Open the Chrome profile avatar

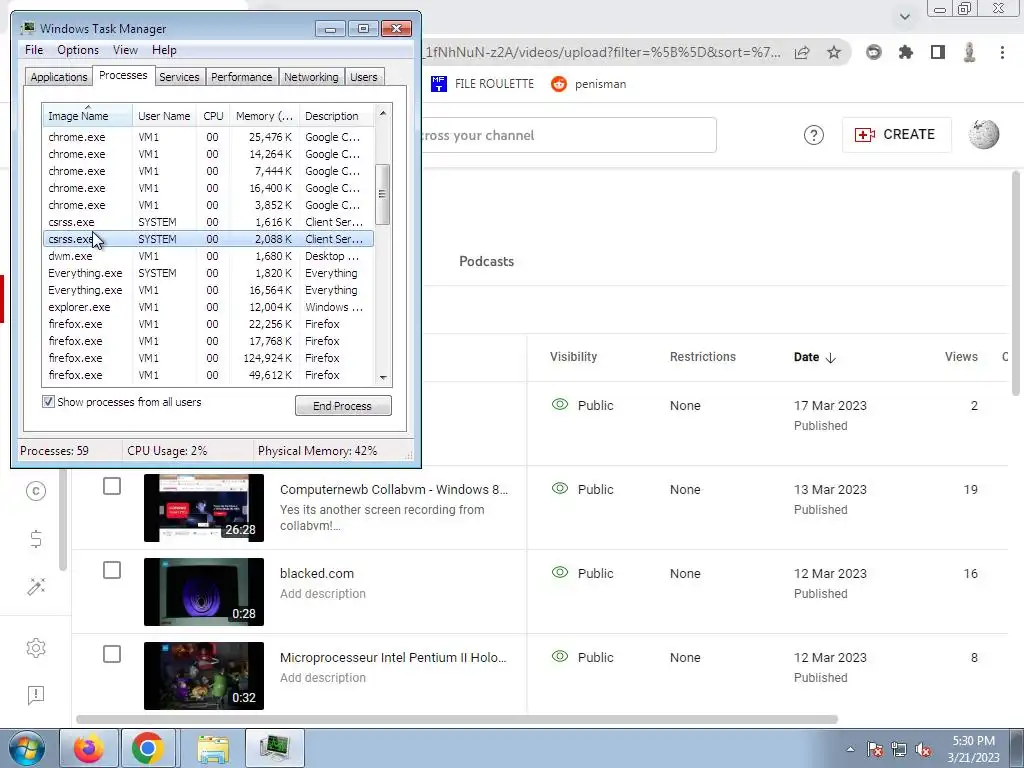click(969, 52)
